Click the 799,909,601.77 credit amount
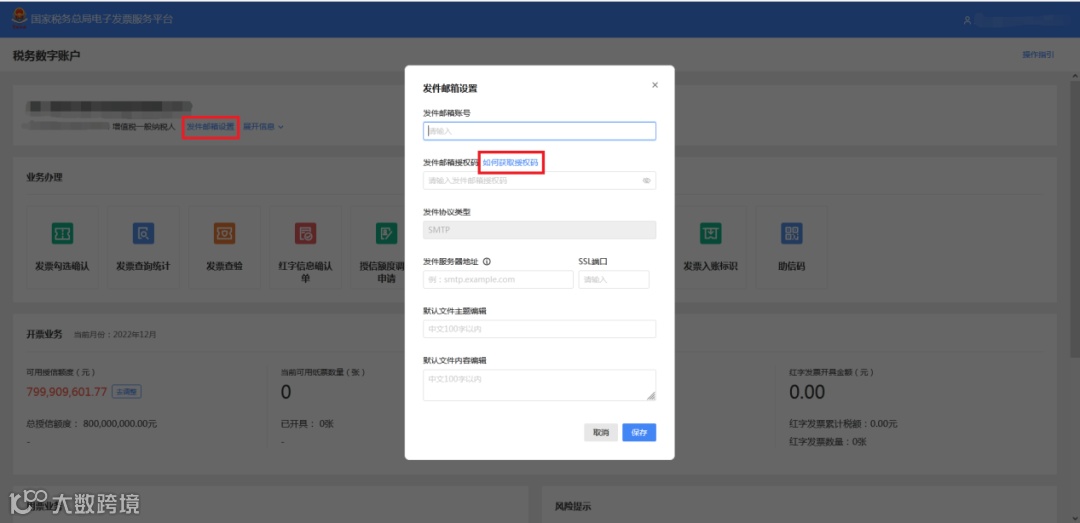Viewport: 1080px width, 523px height. point(67,392)
